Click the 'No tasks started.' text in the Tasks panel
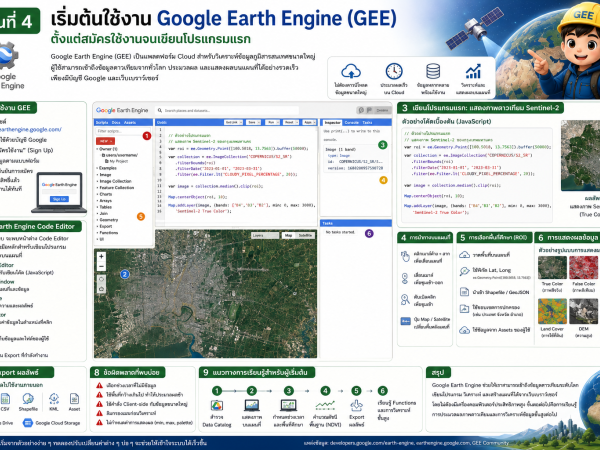The image size is (600, 450). pyautogui.click(x=340, y=232)
